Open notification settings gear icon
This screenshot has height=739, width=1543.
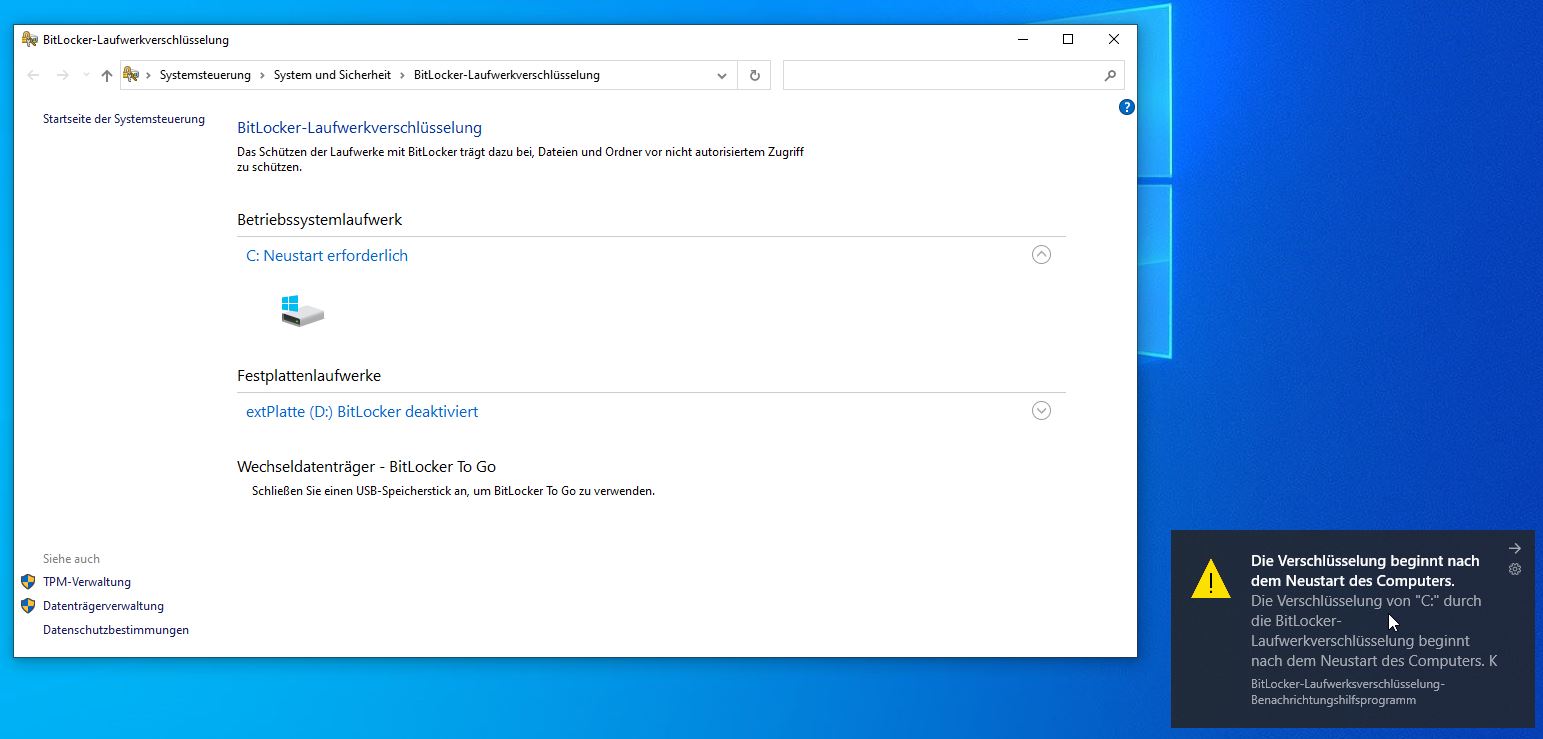[x=1515, y=570]
